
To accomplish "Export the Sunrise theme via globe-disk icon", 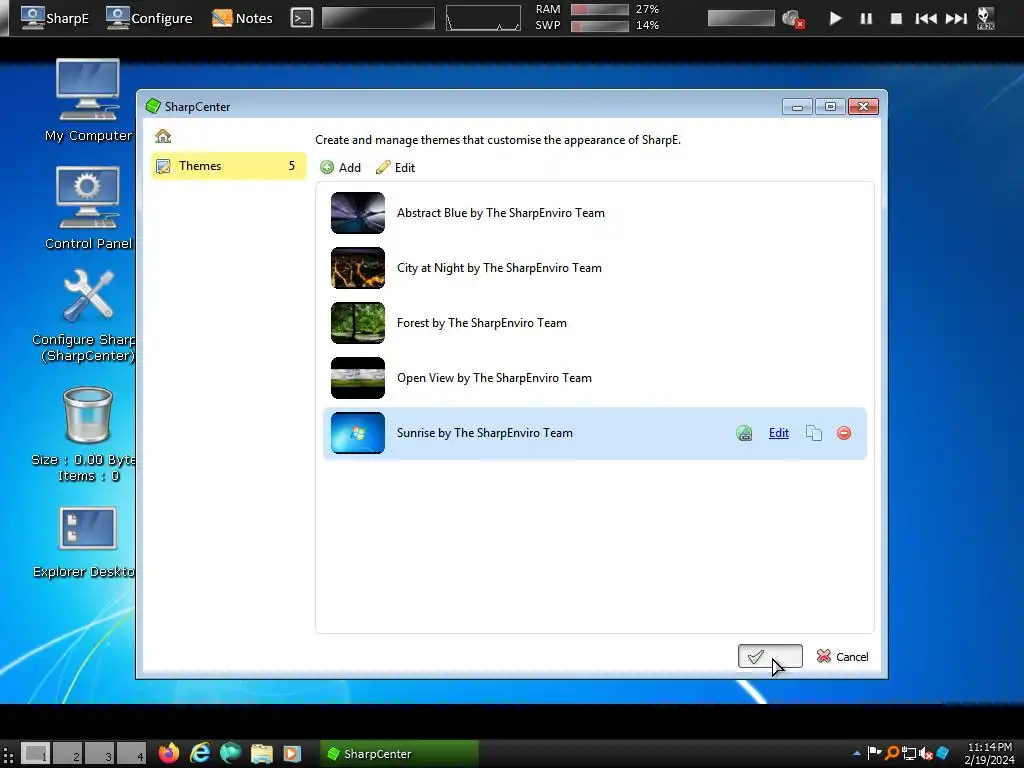I will [x=744, y=433].
